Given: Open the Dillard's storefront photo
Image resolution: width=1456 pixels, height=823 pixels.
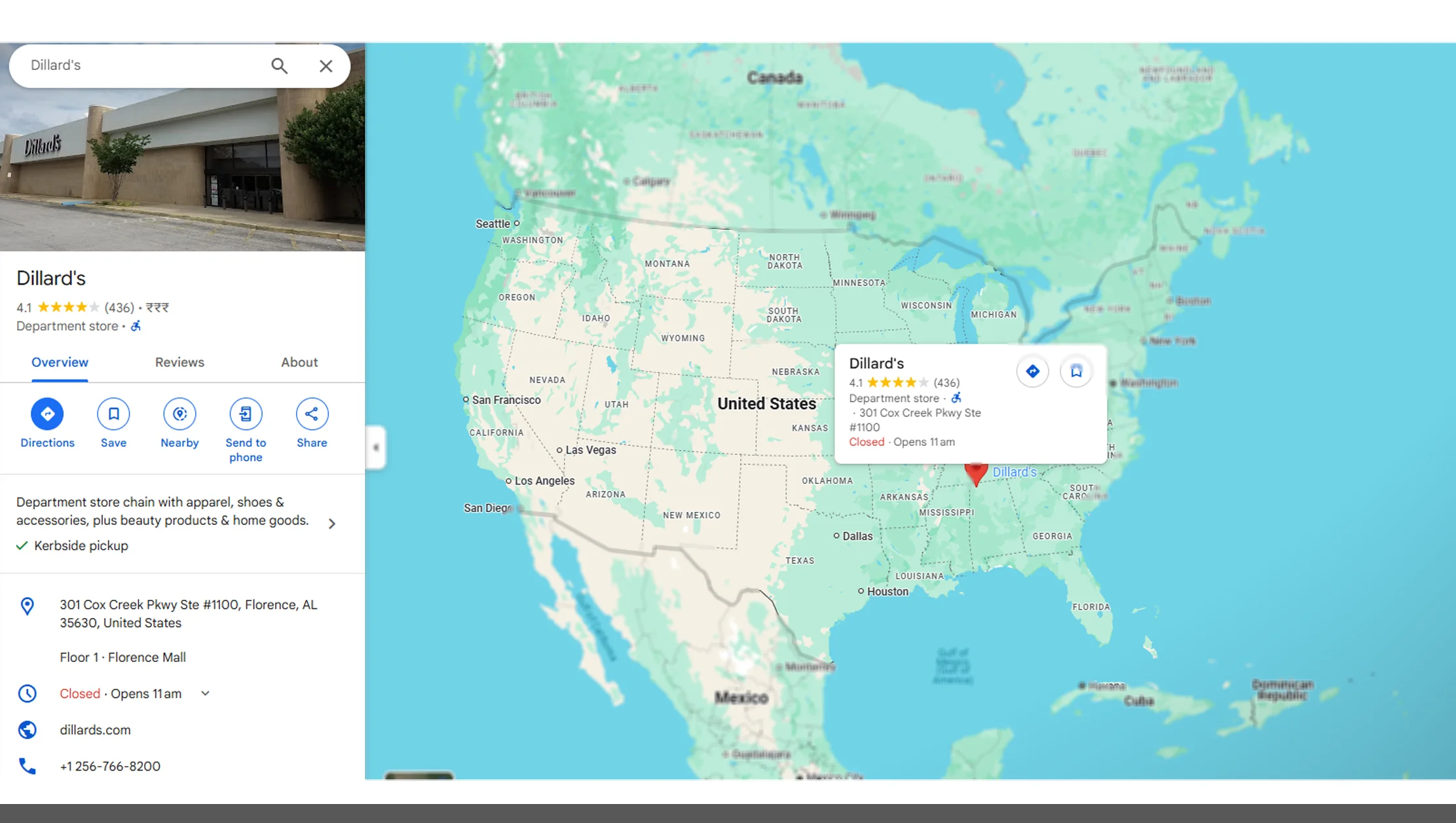Looking at the screenshot, I should click(x=182, y=170).
